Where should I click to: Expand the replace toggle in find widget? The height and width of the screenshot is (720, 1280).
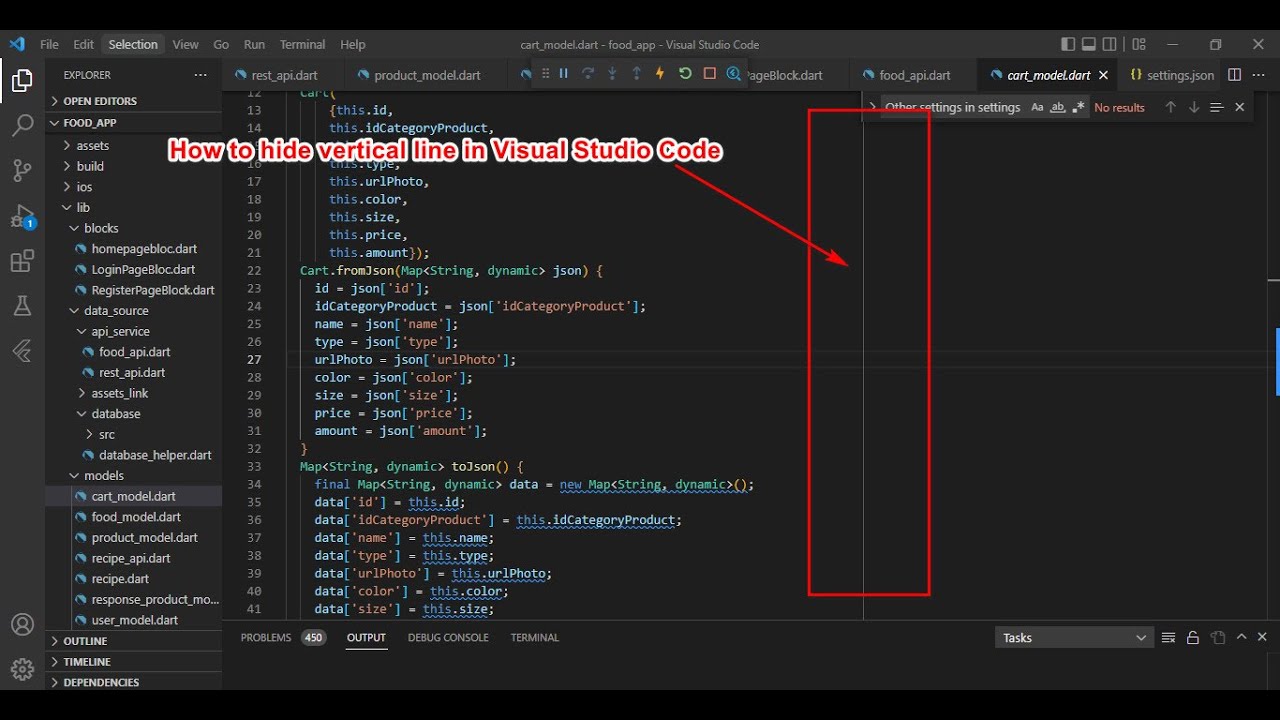pos(872,107)
